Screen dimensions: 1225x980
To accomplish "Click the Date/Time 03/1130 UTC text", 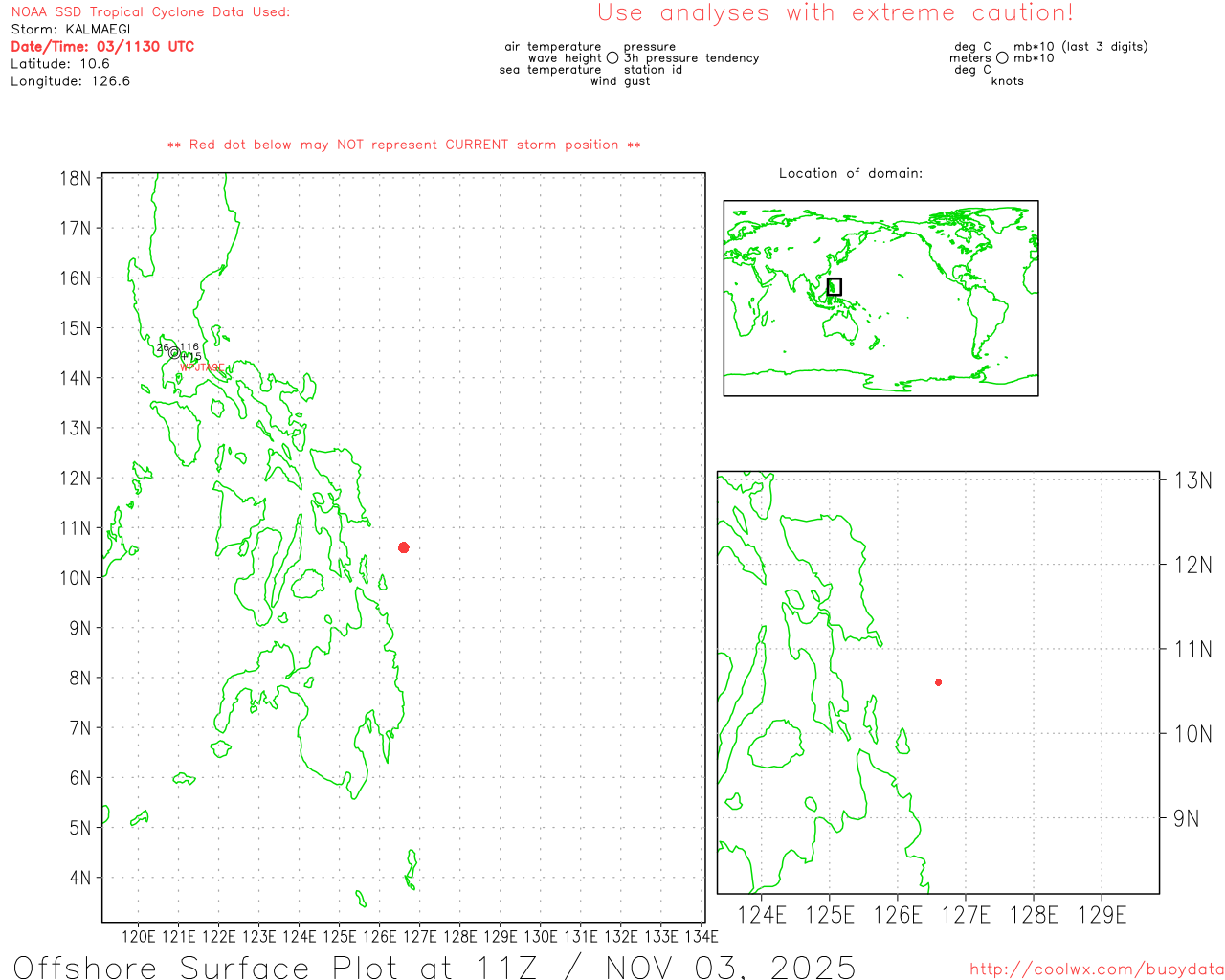I will click(x=102, y=47).
